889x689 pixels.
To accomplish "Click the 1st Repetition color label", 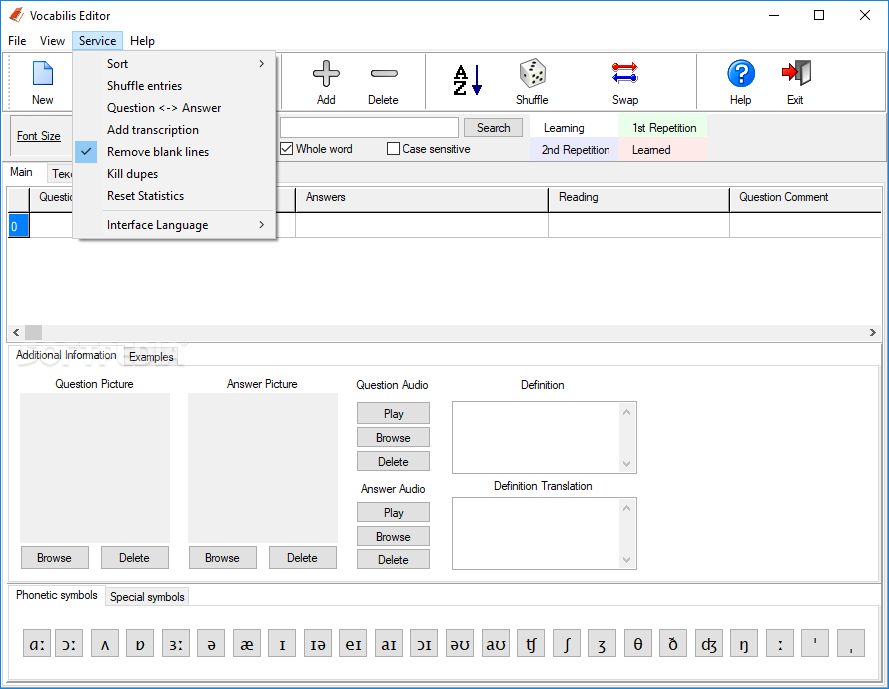I will 663,128.
